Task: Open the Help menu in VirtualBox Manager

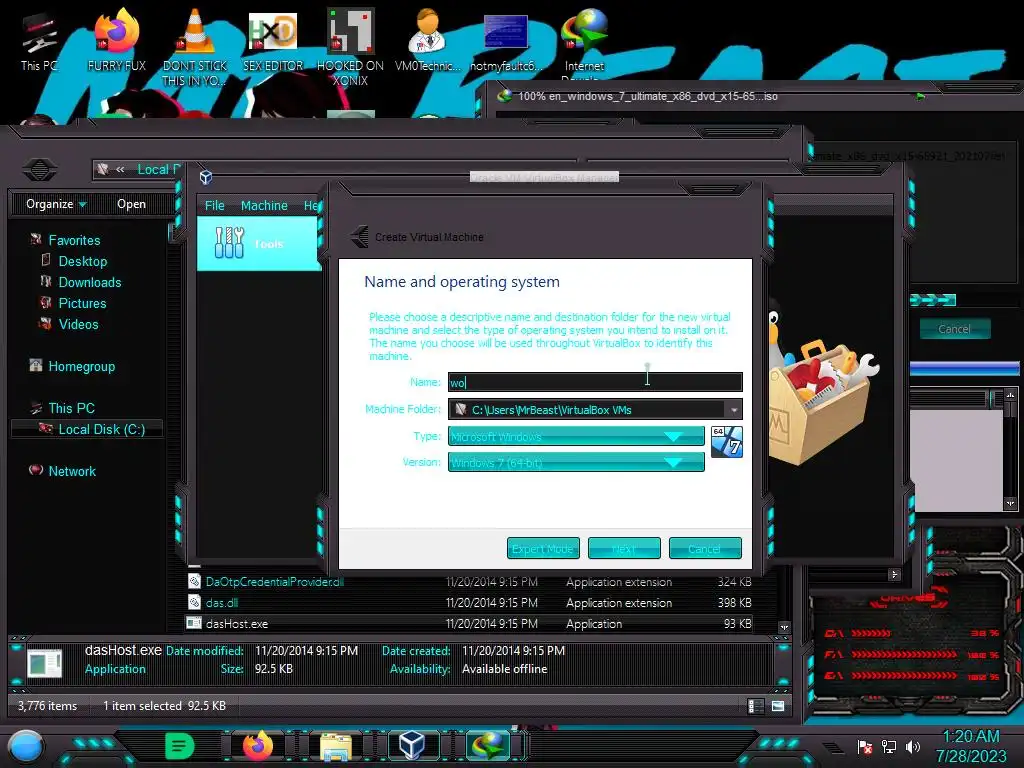Action: [x=312, y=206]
